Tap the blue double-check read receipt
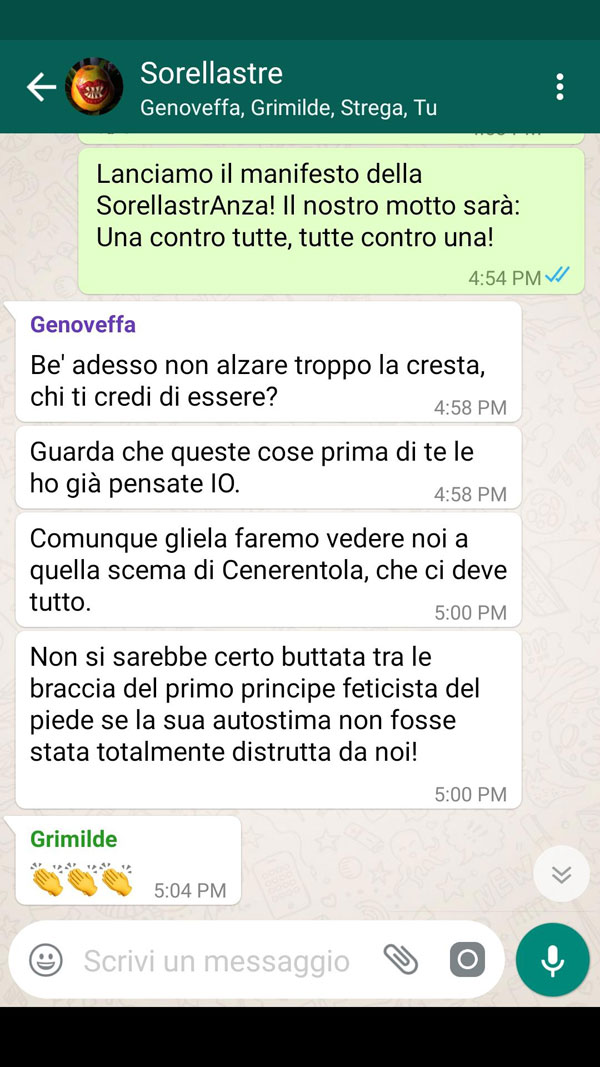The image size is (600, 1067). pyautogui.click(x=557, y=276)
